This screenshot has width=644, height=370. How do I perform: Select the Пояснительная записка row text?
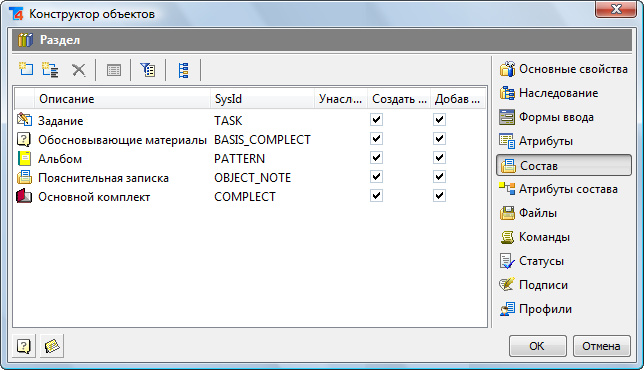coord(104,178)
